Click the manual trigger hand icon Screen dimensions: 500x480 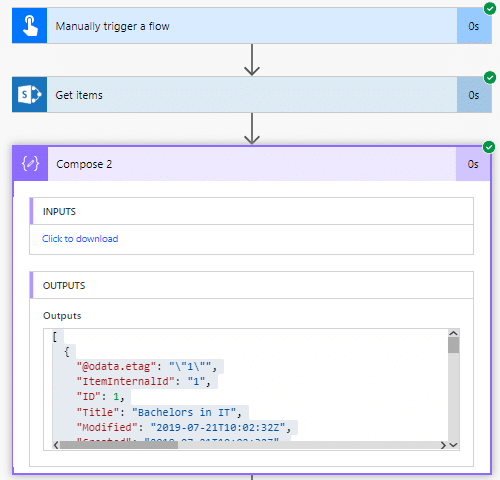point(30,26)
